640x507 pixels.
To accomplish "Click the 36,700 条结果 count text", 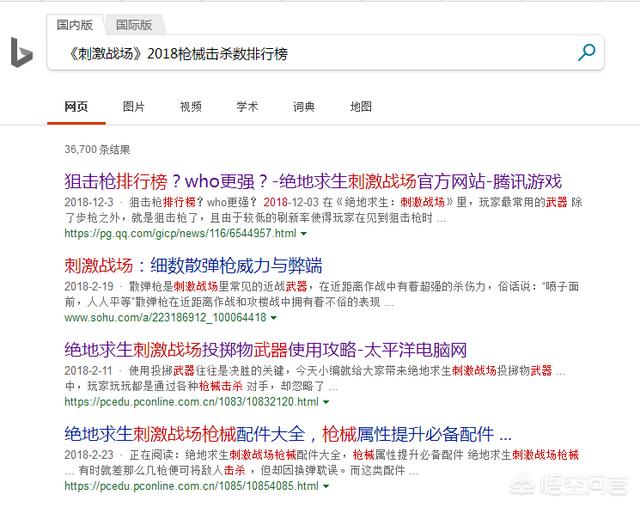I will pos(97,149).
